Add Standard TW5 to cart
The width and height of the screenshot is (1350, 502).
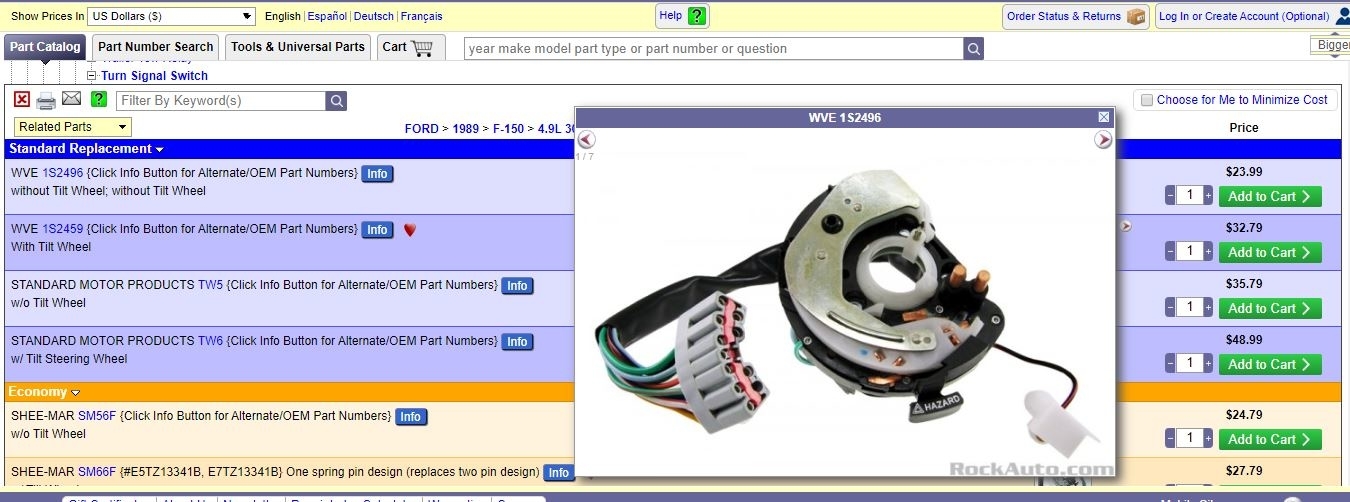[1270, 308]
